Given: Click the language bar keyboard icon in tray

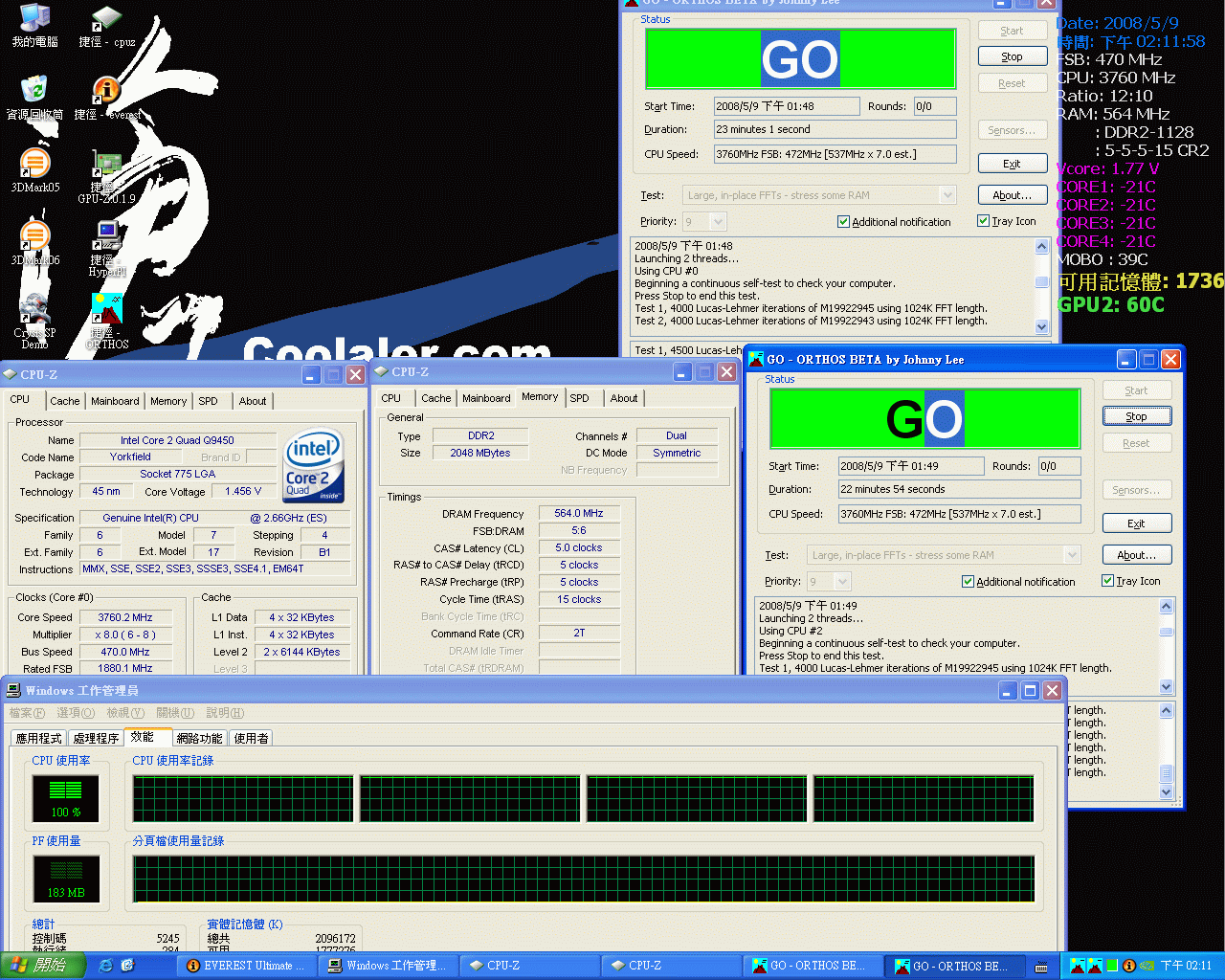Looking at the screenshot, I should (1041, 967).
